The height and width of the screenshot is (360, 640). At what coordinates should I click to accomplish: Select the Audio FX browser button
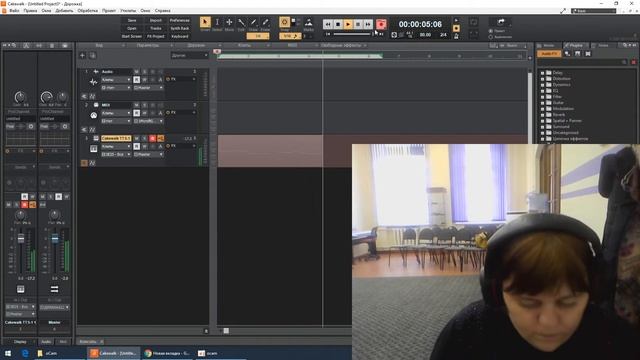coord(549,53)
